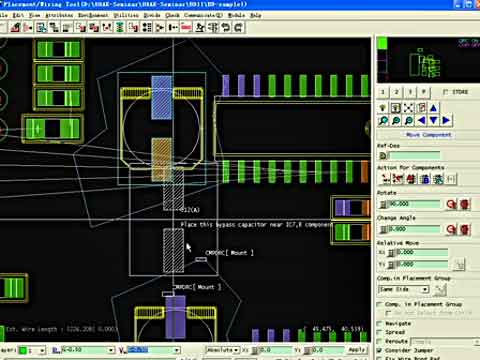Open the View menu
This screenshot has height=360, width=480.
34,15
